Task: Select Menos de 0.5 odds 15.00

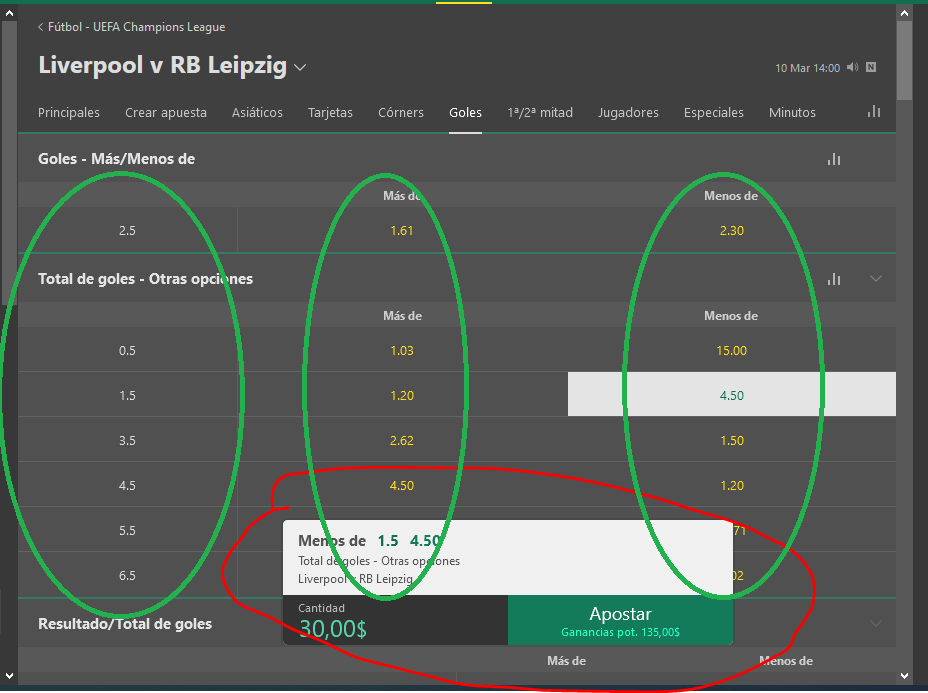Action: click(x=732, y=350)
